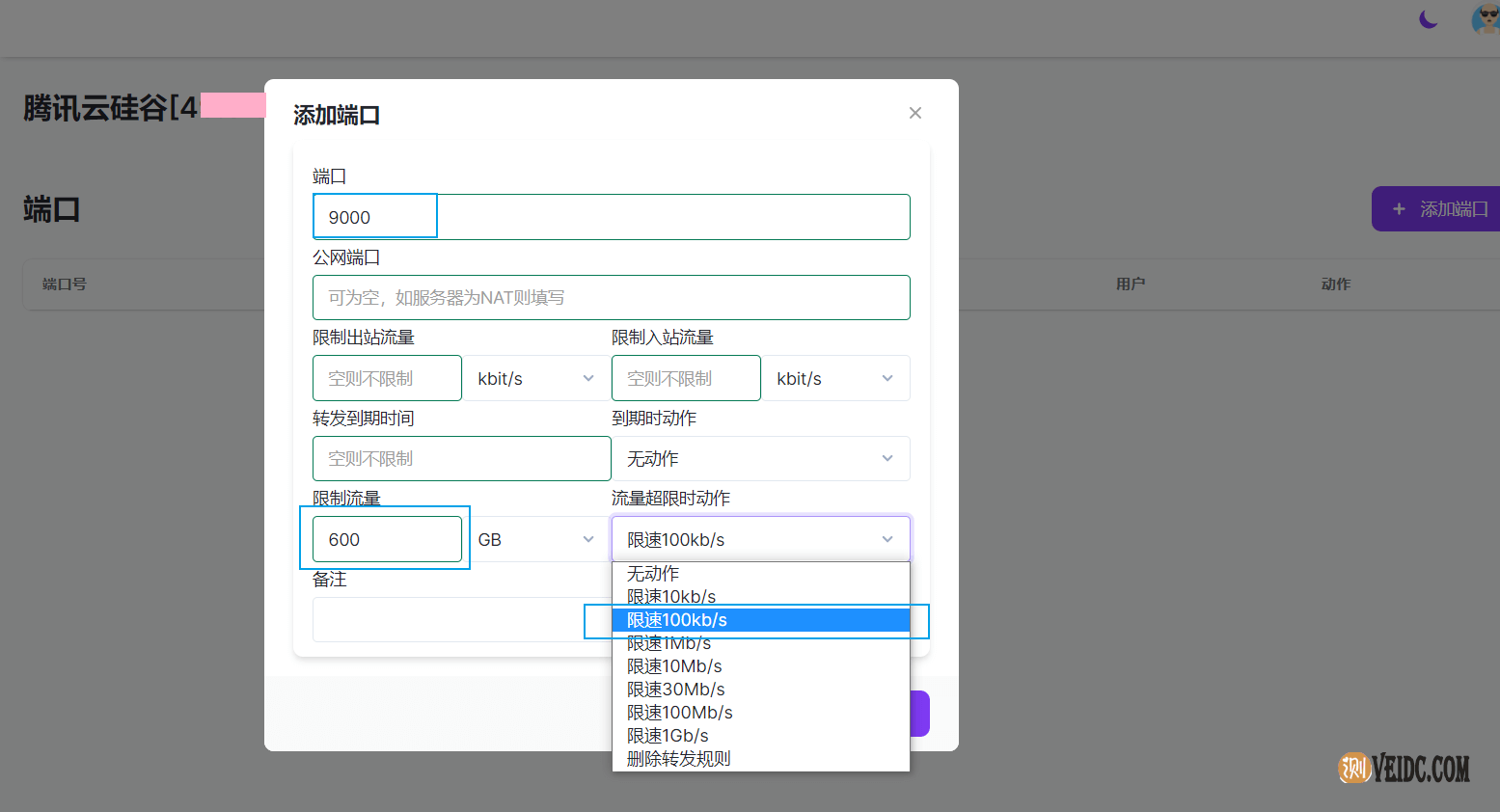The height and width of the screenshot is (812, 1500).
Task: Click the 限制流量 field with 600
Action: (387, 539)
